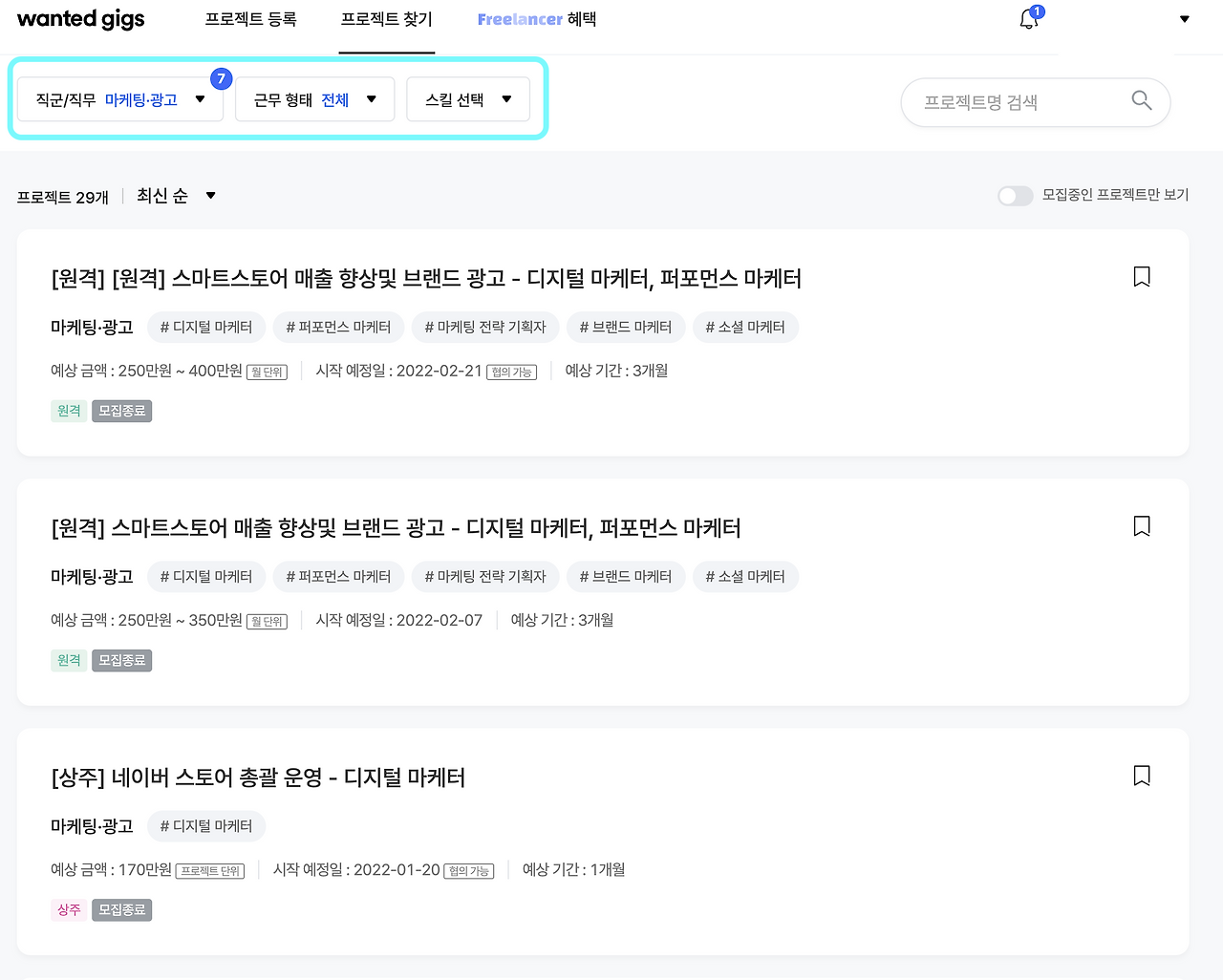This screenshot has height=980, width=1223.
Task: Expand the 근무 형태 dropdown
Action: click(314, 98)
